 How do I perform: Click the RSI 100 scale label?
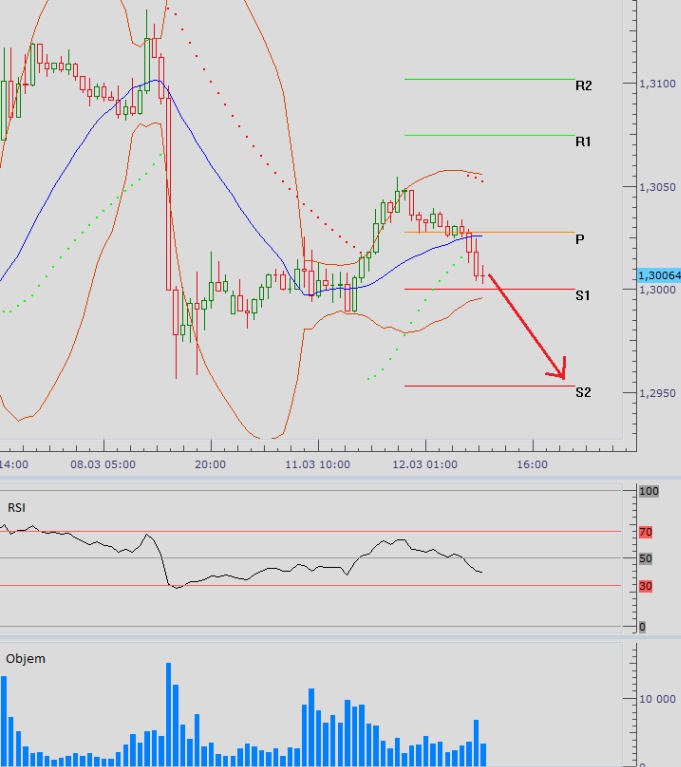click(649, 491)
